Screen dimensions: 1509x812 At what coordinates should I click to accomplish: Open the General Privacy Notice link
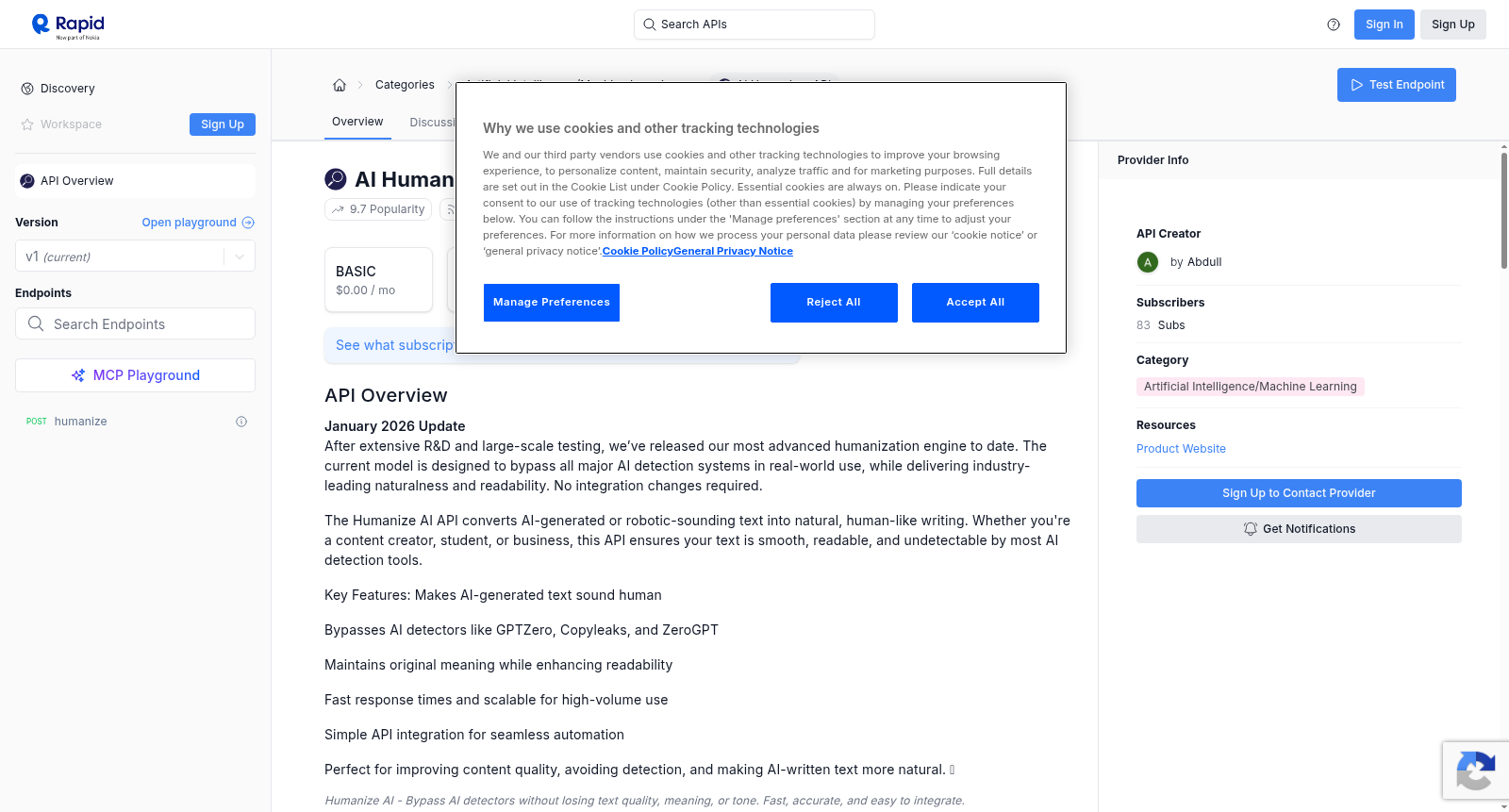[733, 251]
